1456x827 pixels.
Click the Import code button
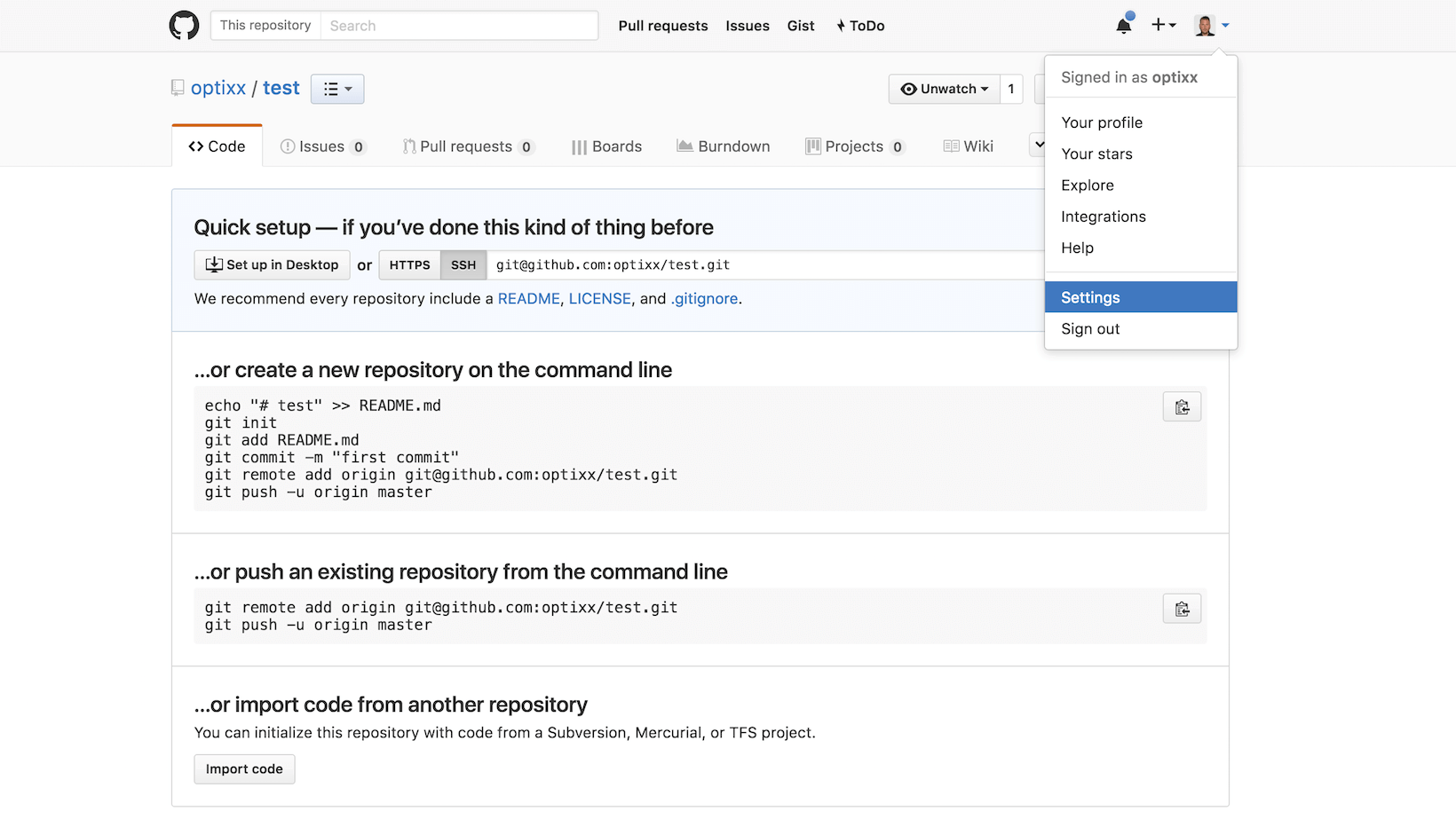pyautogui.click(x=244, y=769)
